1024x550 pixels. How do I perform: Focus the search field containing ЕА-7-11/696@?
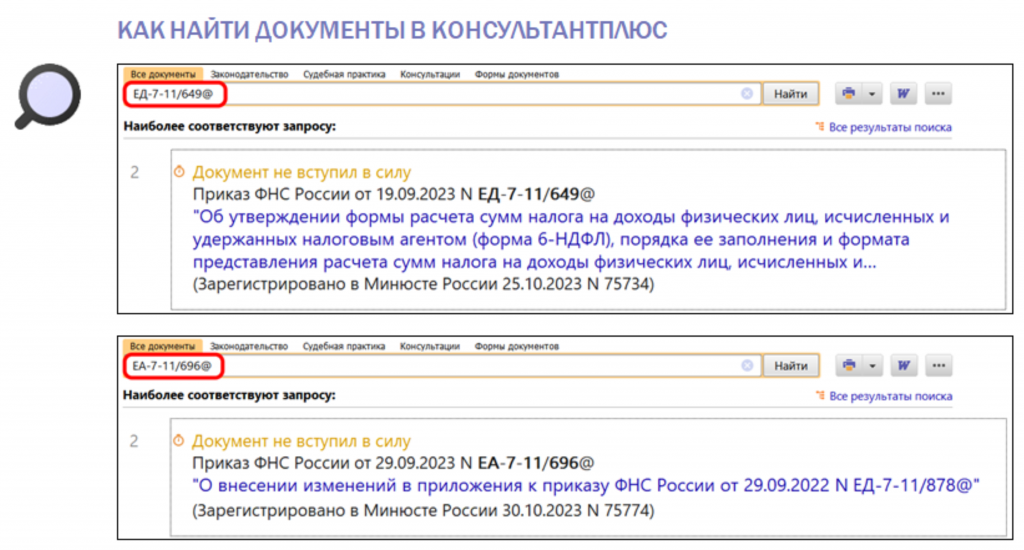(442, 365)
